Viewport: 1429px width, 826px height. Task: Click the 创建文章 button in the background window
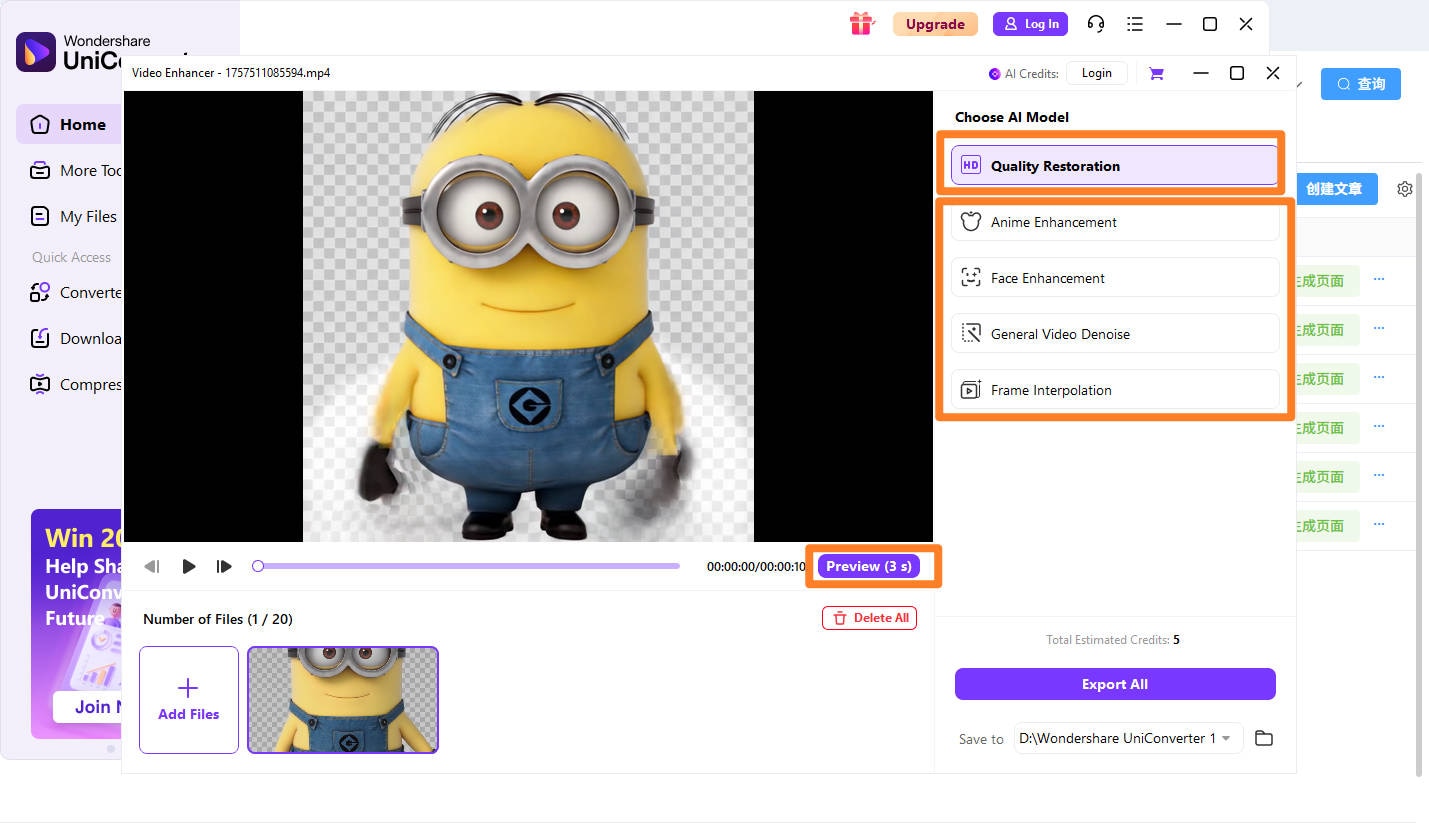[1335, 189]
